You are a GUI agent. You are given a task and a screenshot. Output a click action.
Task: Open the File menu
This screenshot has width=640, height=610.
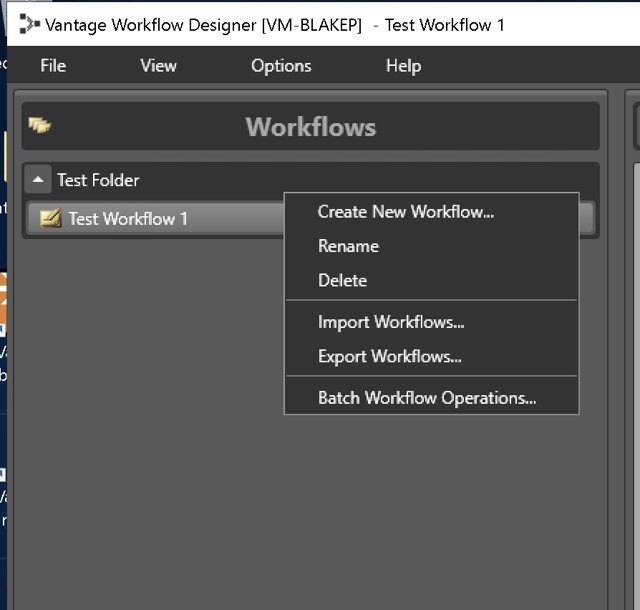(53, 66)
